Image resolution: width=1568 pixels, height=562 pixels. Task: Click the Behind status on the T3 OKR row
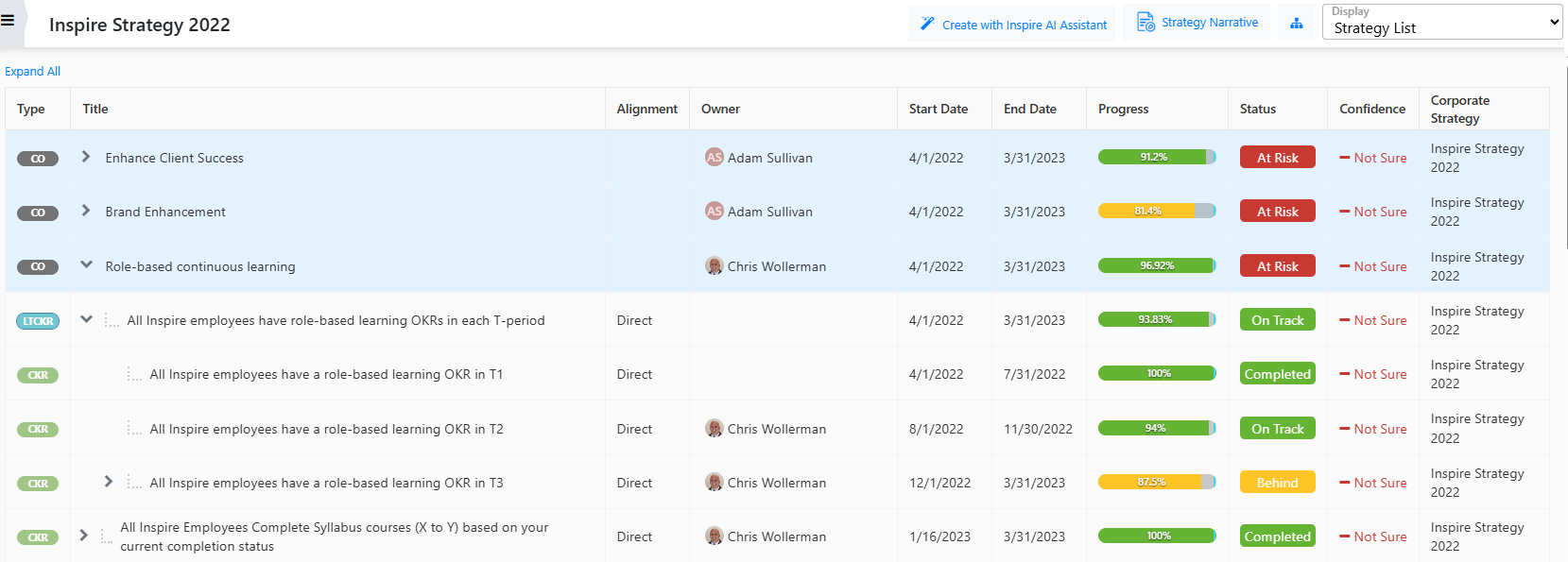coord(1278,483)
